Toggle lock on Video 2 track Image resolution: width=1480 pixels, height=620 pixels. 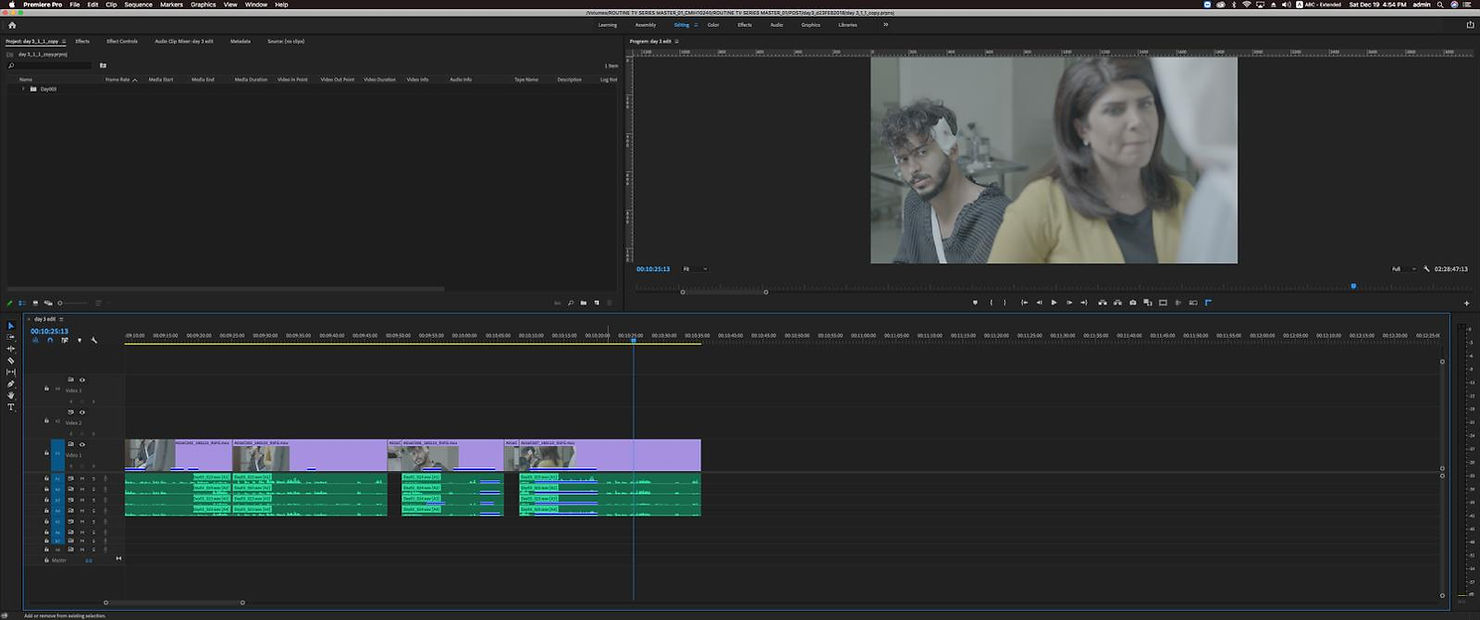click(x=46, y=420)
